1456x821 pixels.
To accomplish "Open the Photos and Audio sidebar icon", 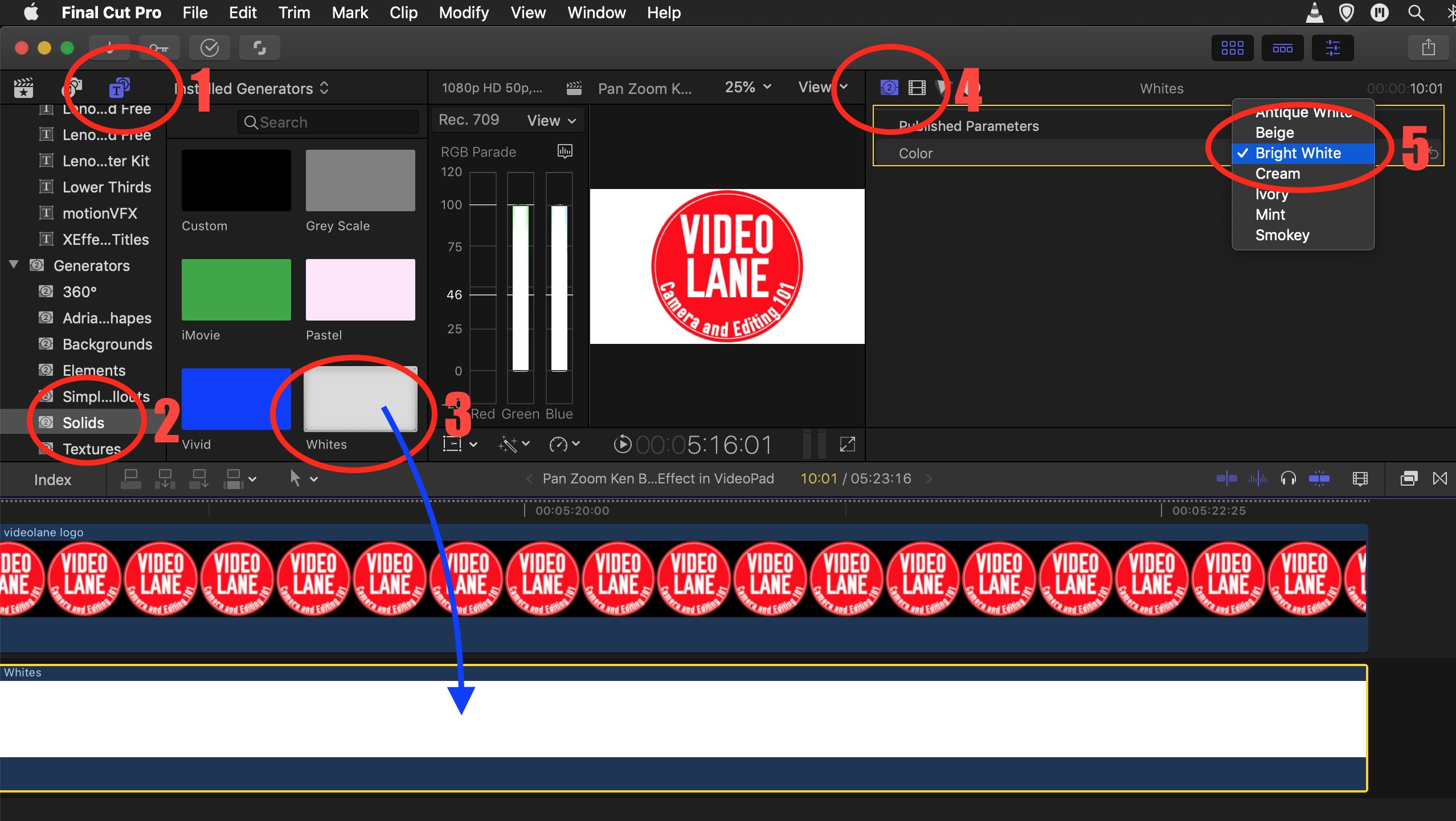I will (72, 88).
